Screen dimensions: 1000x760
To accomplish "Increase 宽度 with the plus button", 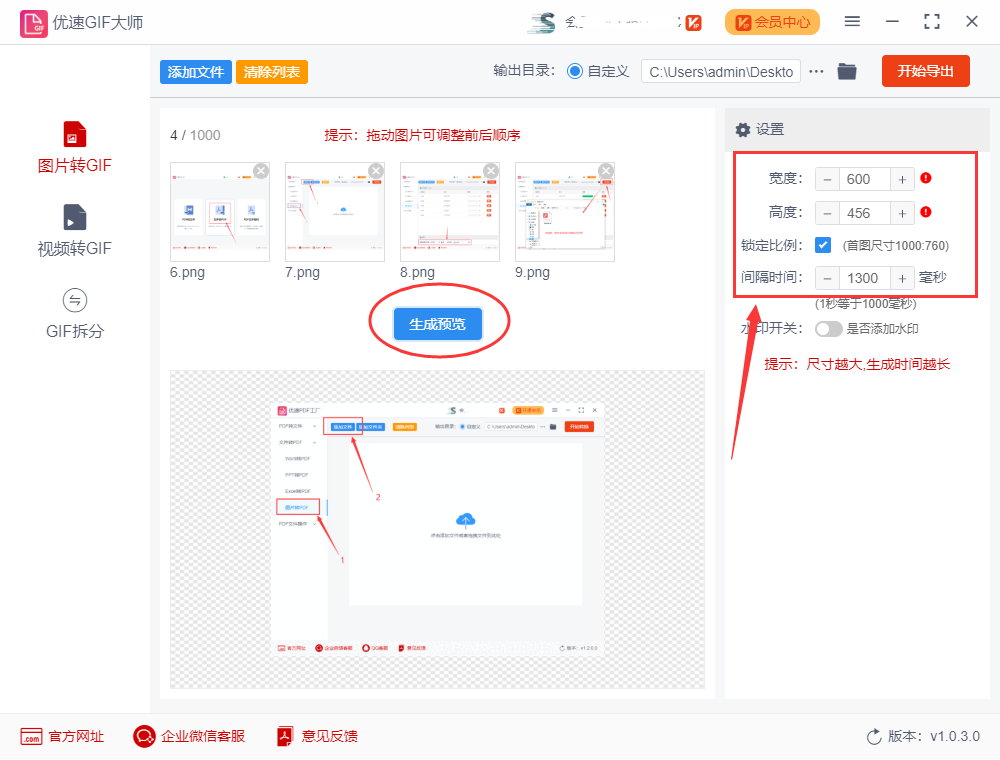I will (902, 179).
